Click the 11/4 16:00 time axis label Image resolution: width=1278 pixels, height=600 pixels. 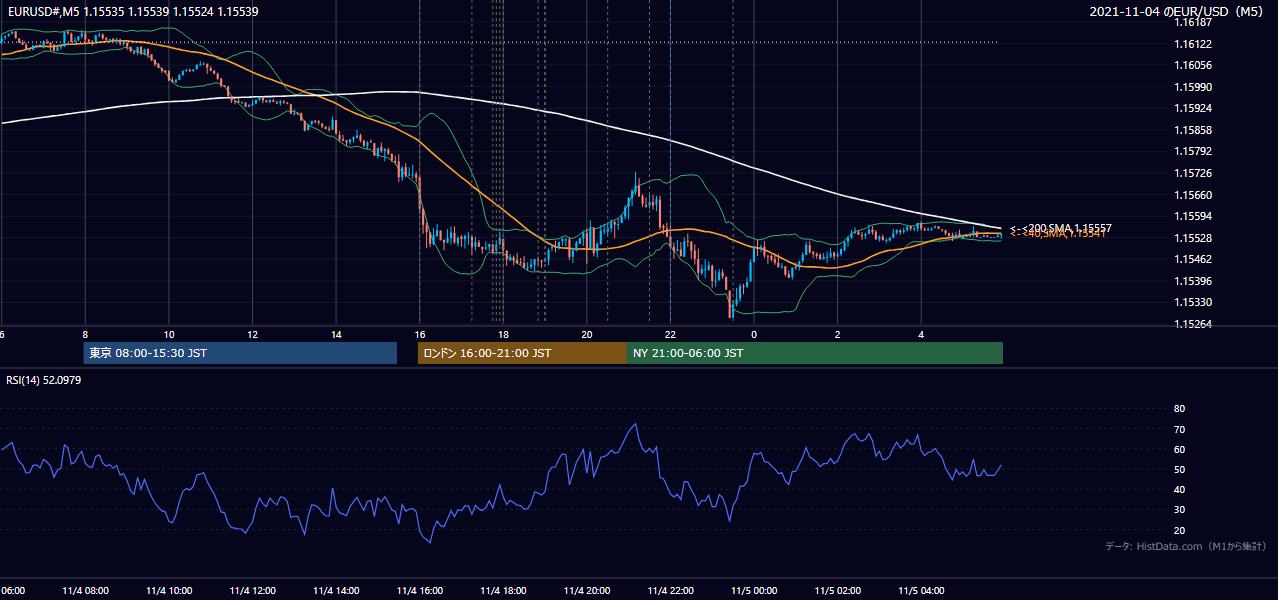click(419, 590)
